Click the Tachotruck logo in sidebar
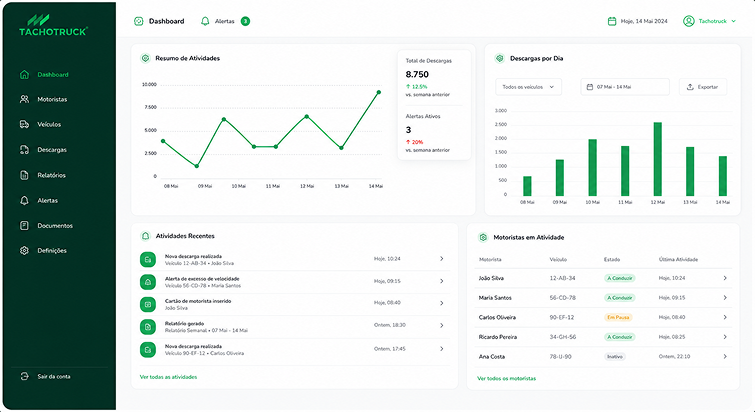This screenshot has height=412, width=755. 53,26
